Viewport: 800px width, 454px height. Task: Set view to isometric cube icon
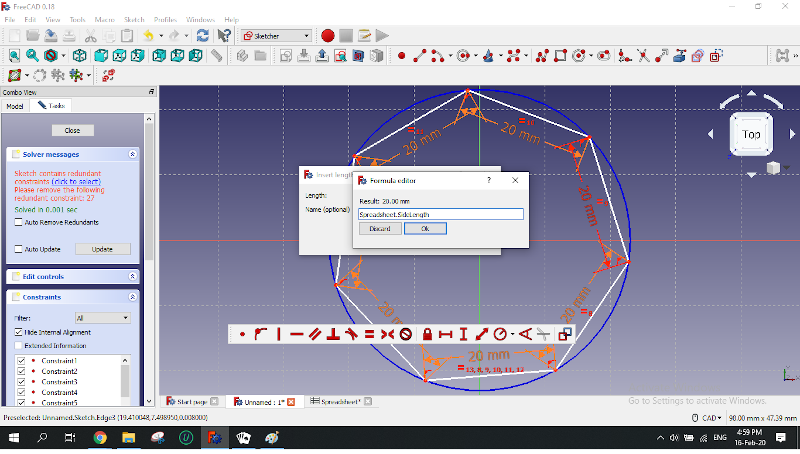[79, 56]
